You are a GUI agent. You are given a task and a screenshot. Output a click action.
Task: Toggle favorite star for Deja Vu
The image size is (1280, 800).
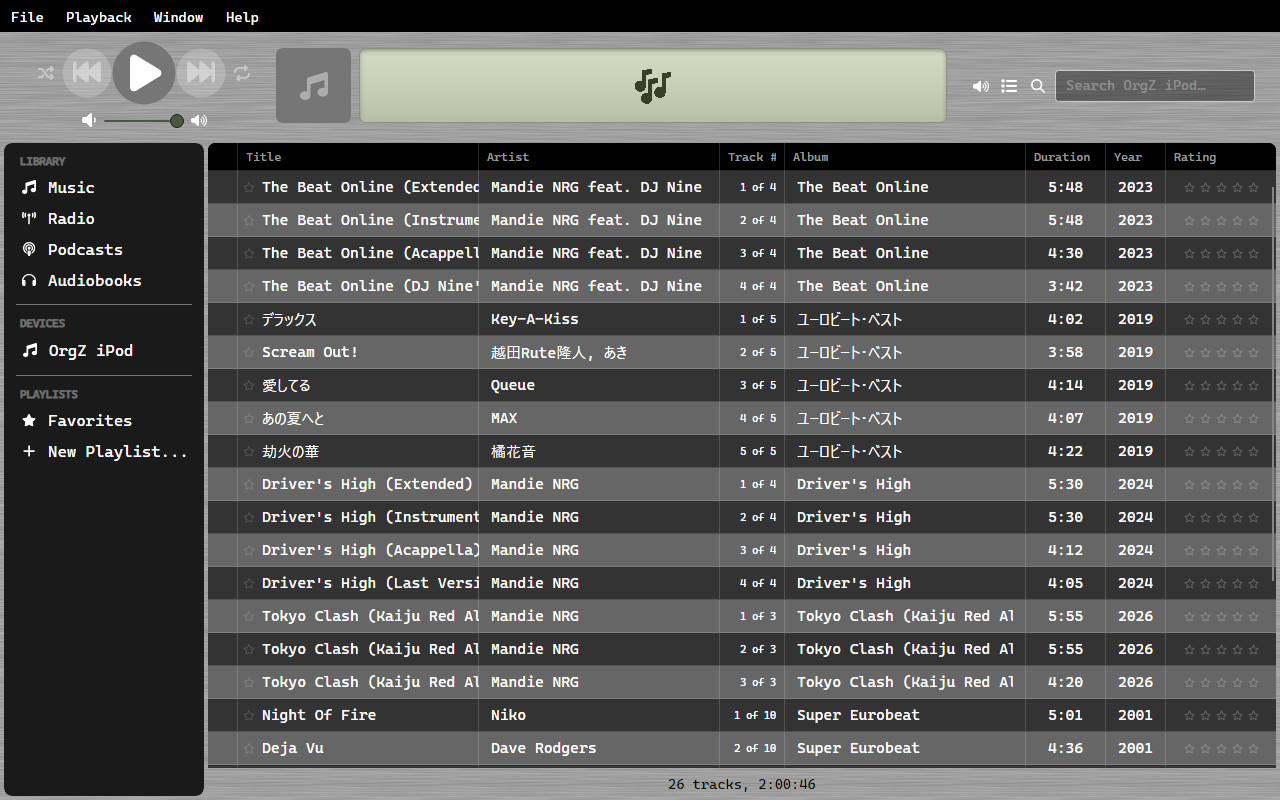[x=249, y=748]
